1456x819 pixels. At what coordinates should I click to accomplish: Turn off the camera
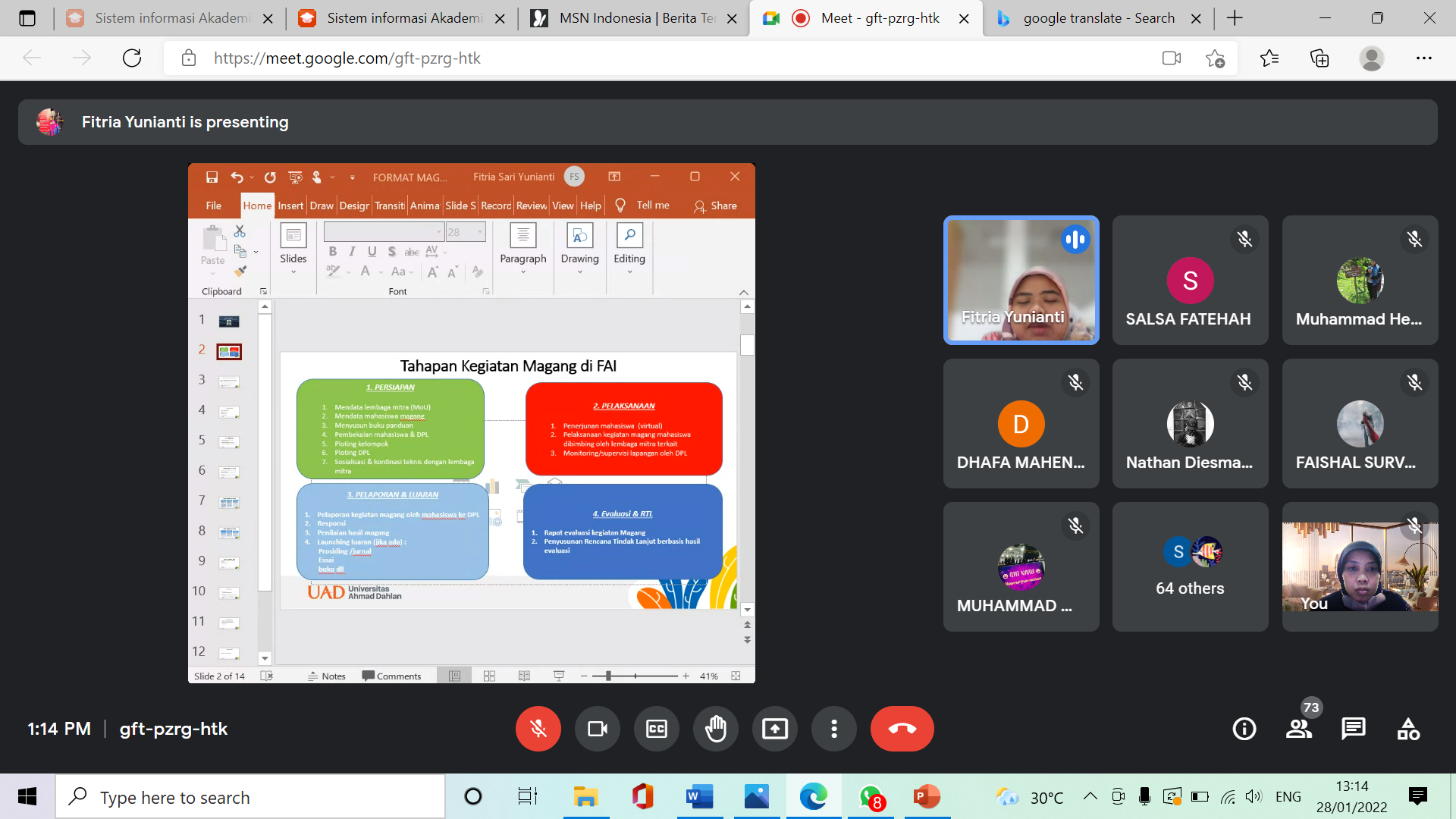[597, 729]
